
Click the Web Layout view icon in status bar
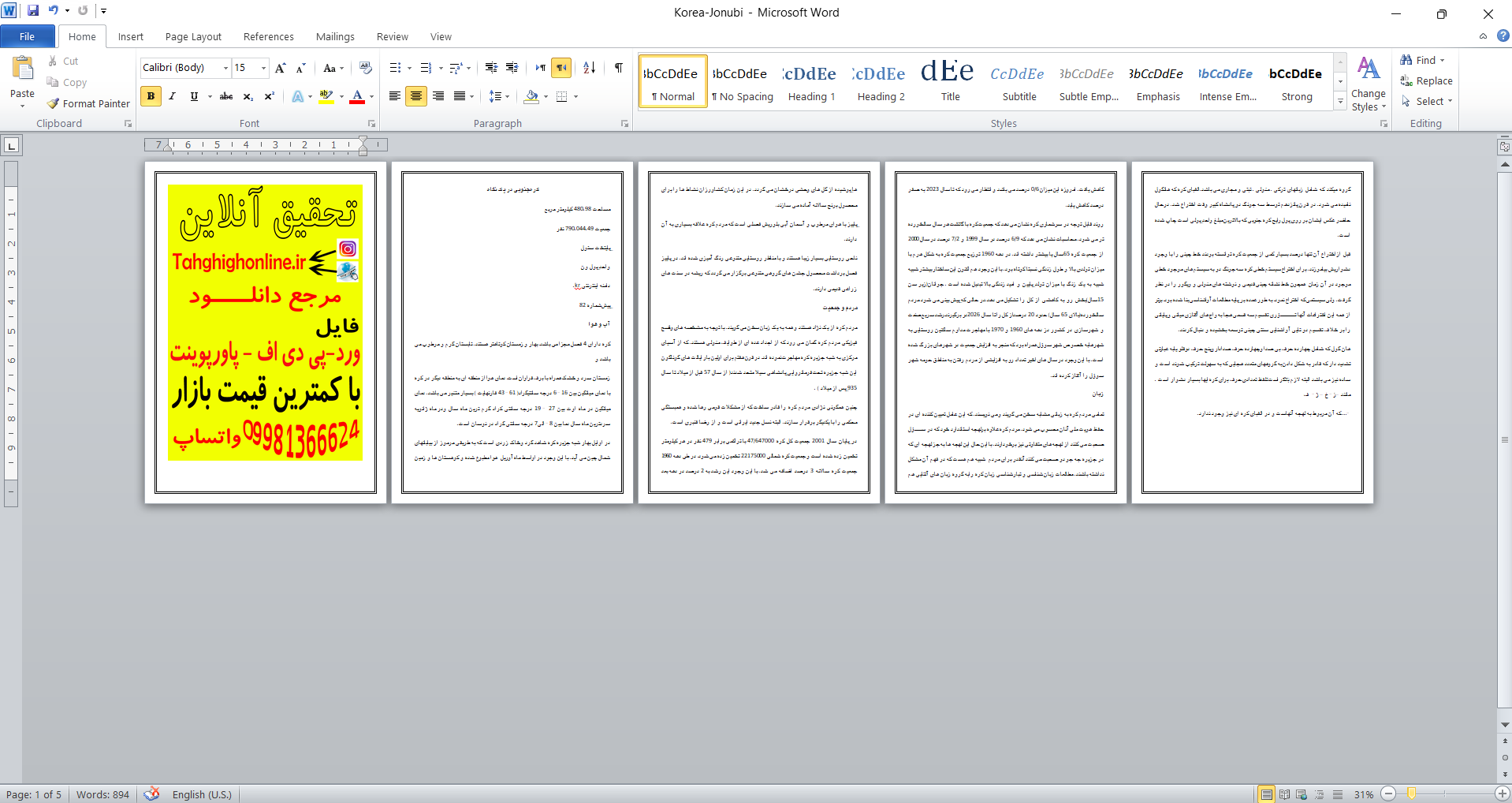coord(1302,794)
